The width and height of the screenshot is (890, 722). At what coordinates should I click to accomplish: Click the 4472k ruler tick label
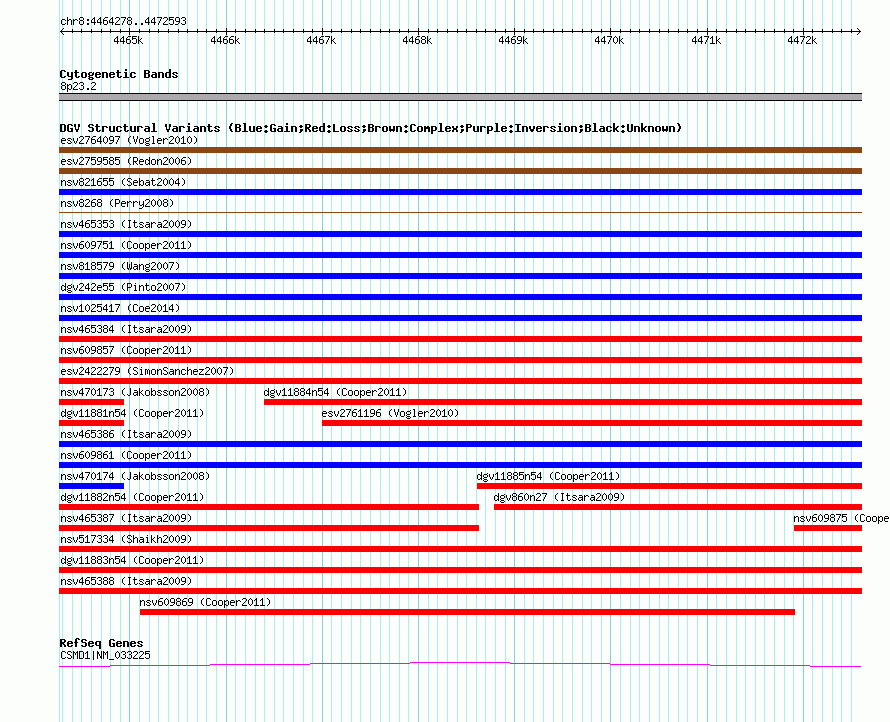802,40
